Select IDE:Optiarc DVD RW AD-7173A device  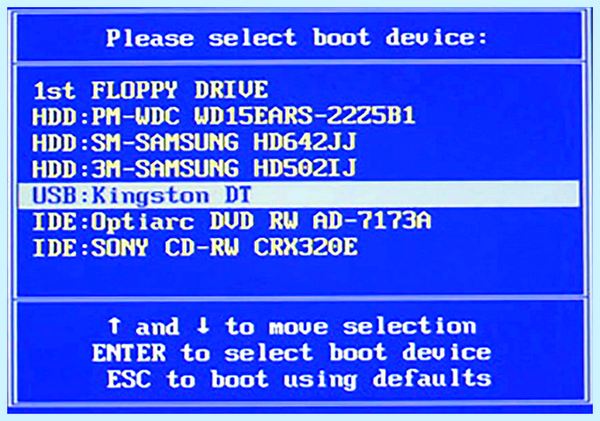(x=232, y=221)
